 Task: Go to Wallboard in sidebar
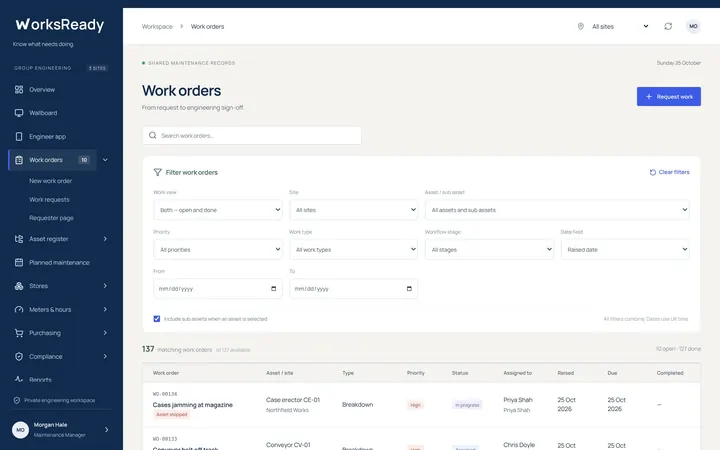tap(43, 113)
